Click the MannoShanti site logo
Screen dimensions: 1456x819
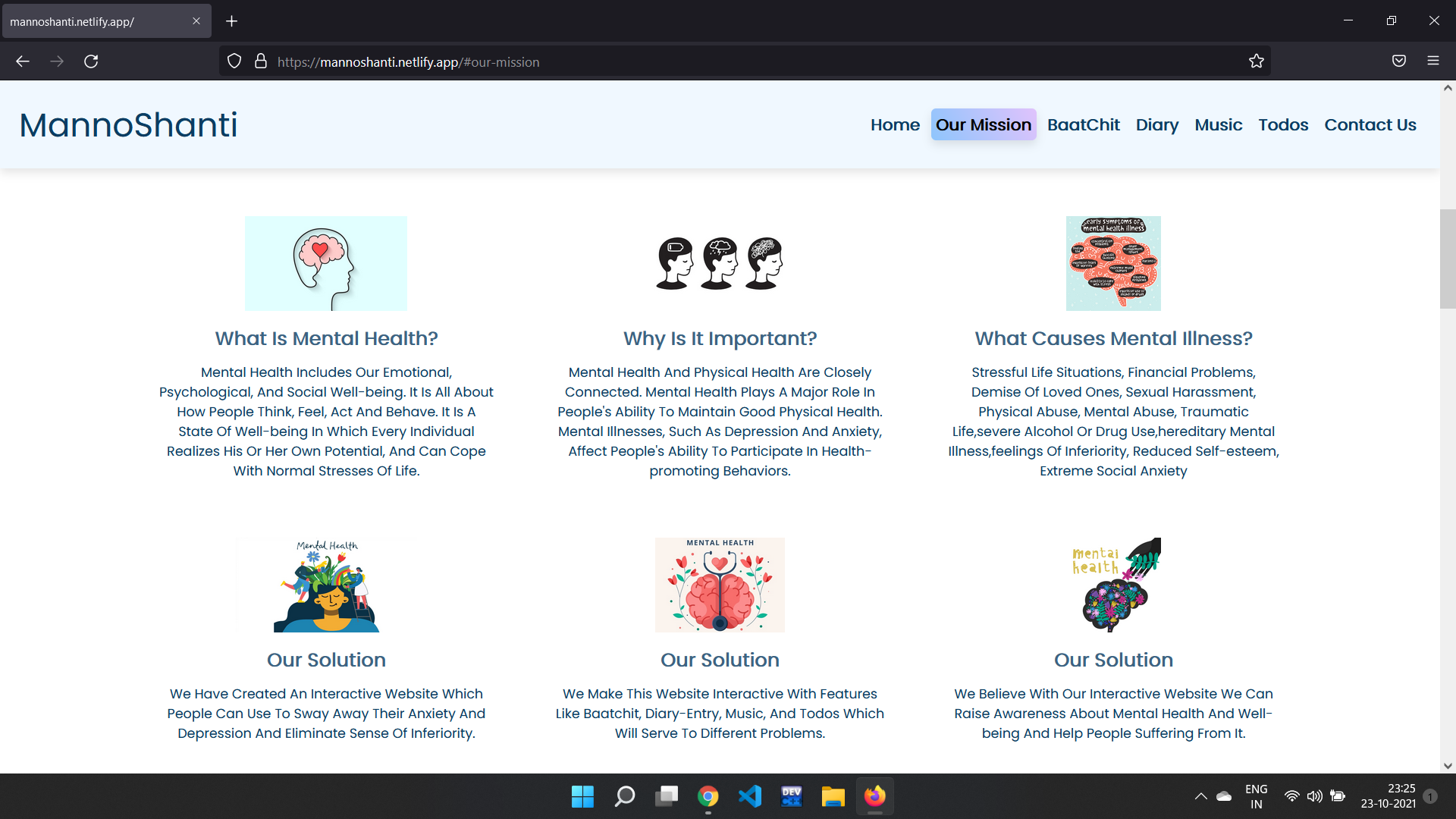[128, 125]
